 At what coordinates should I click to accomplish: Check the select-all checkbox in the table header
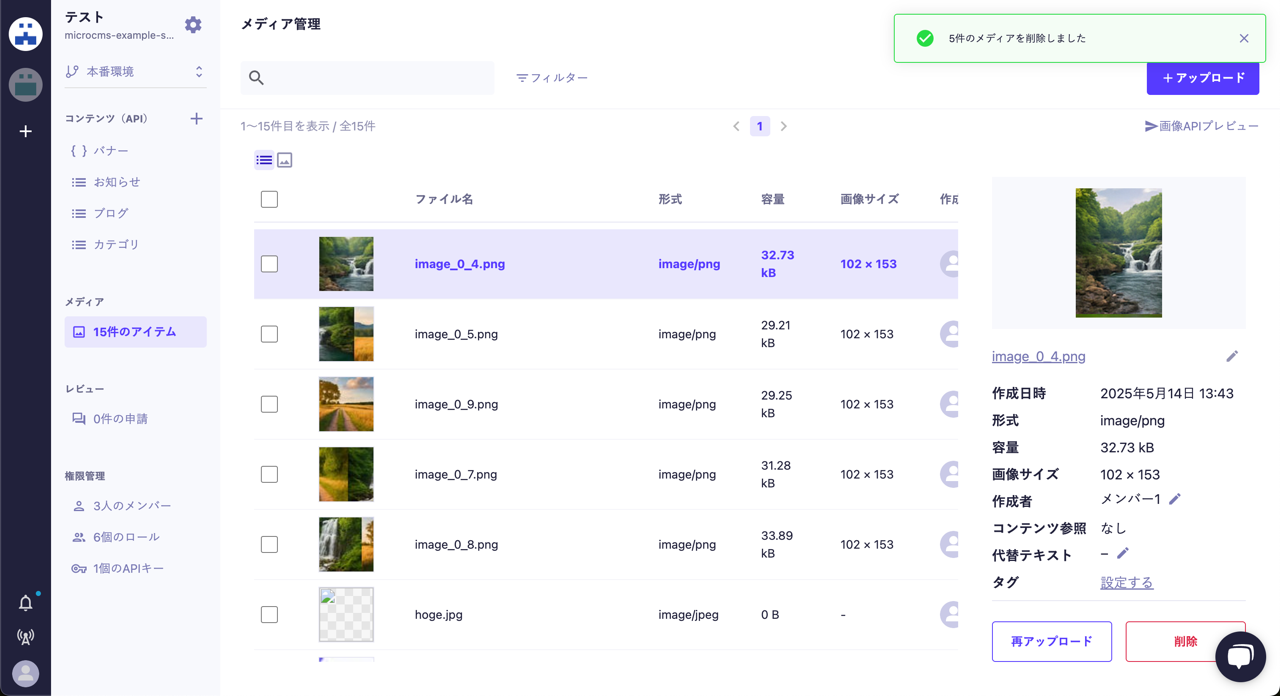(269, 199)
